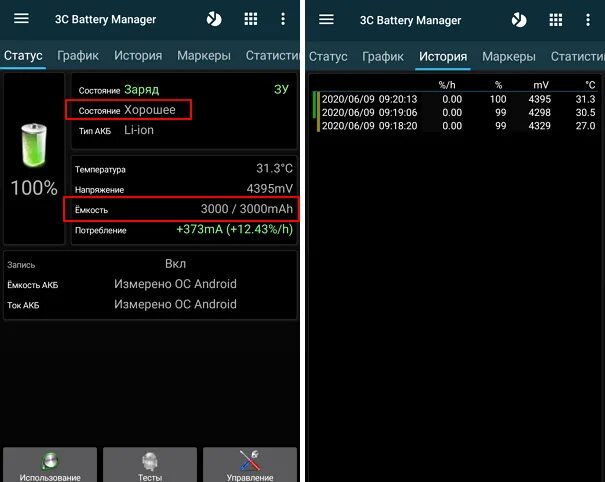Select График tab in left screen

coord(78,56)
